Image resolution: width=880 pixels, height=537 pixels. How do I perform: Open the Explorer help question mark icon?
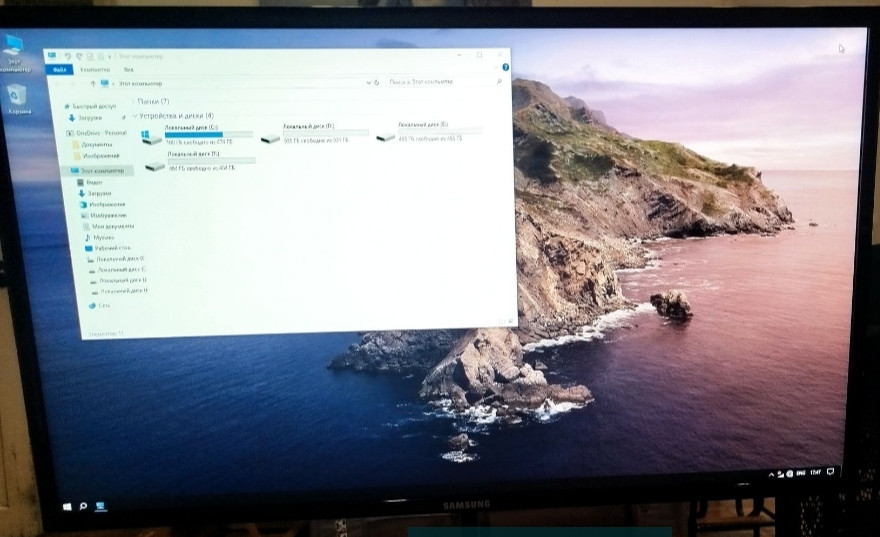pos(505,68)
